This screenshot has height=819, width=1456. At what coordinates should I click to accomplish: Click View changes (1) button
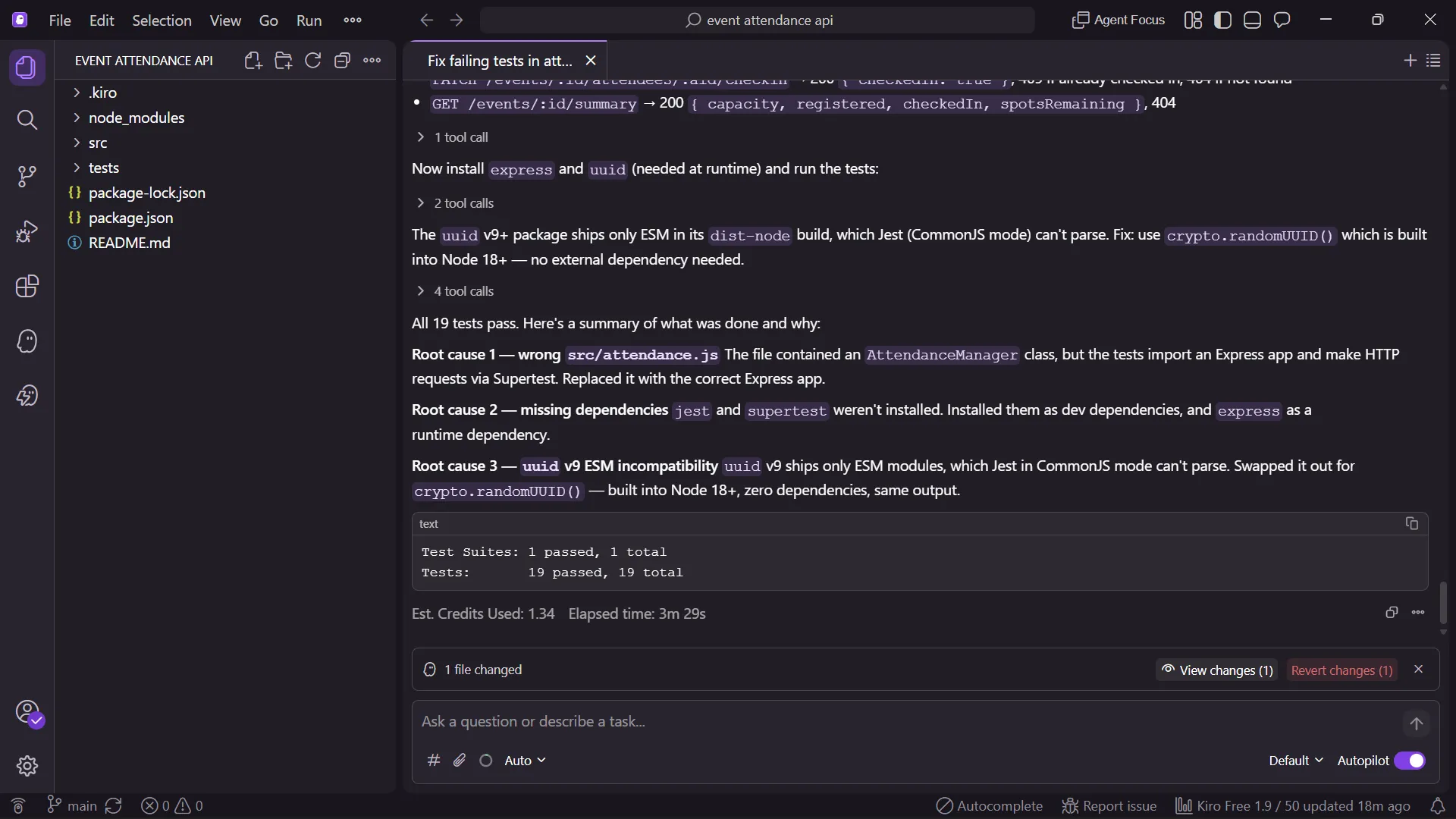pos(1216,670)
